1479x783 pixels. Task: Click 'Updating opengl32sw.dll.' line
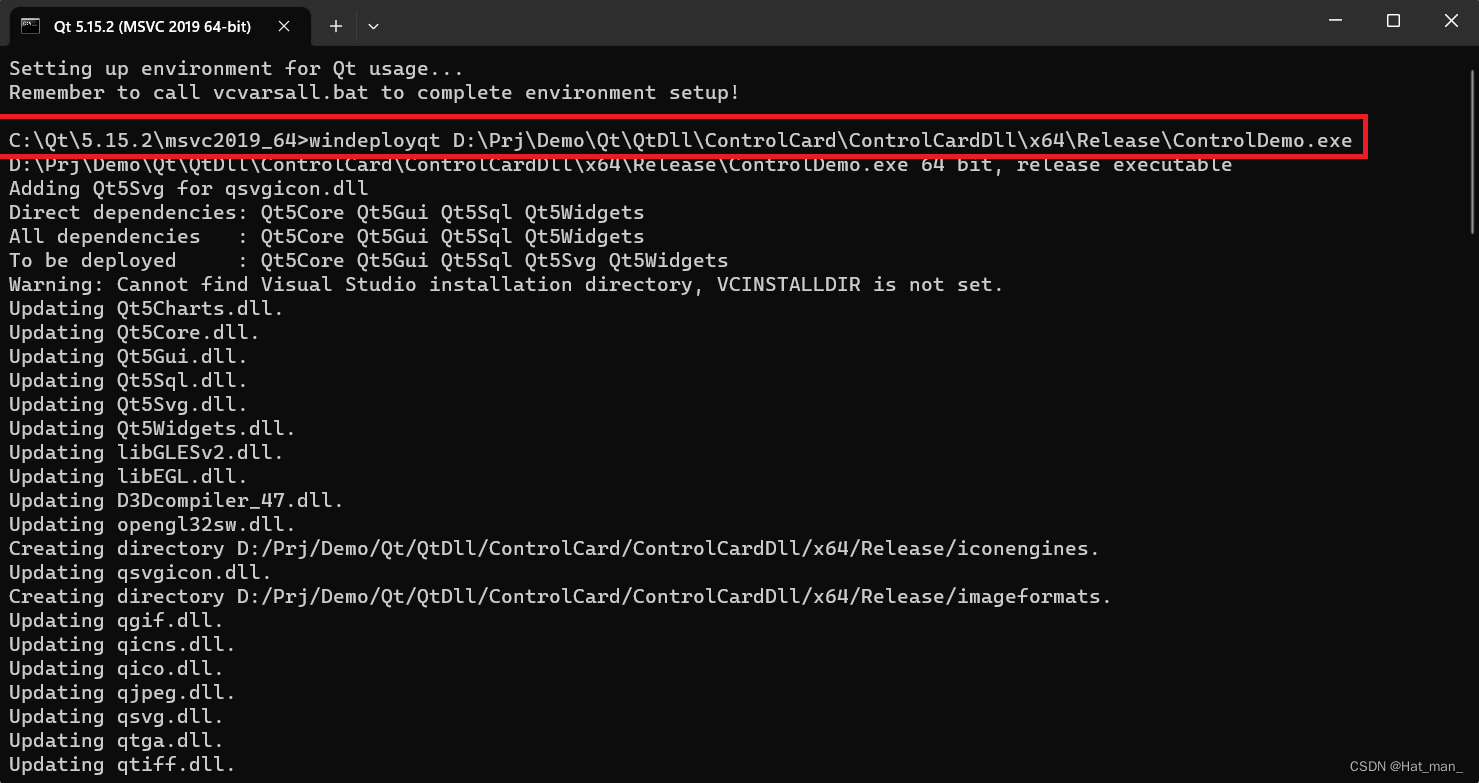click(153, 525)
